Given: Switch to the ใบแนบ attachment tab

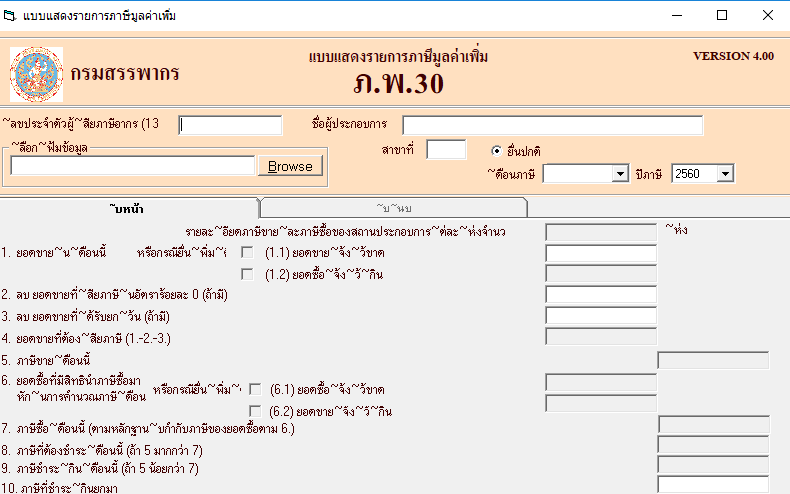Looking at the screenshot, I should tap(393, 208).
